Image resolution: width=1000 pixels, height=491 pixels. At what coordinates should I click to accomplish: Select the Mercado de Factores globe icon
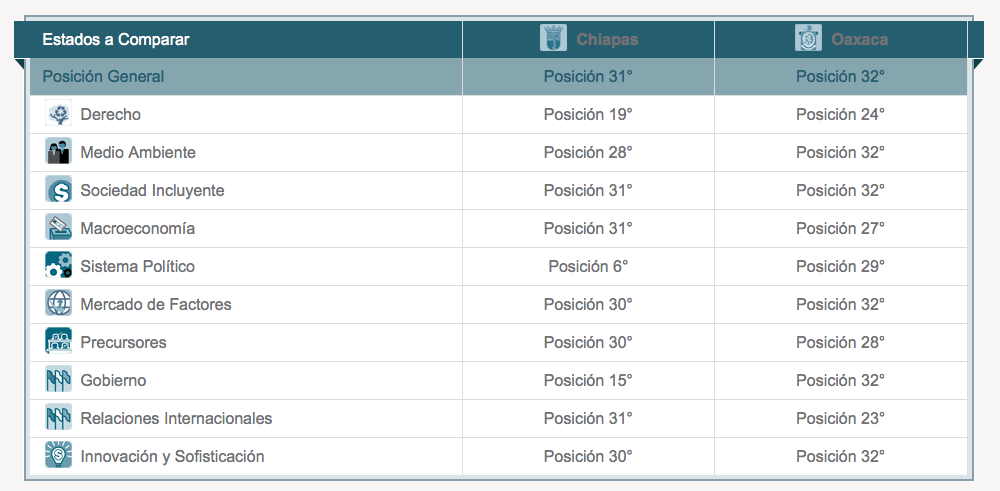[x=58, y=304]
